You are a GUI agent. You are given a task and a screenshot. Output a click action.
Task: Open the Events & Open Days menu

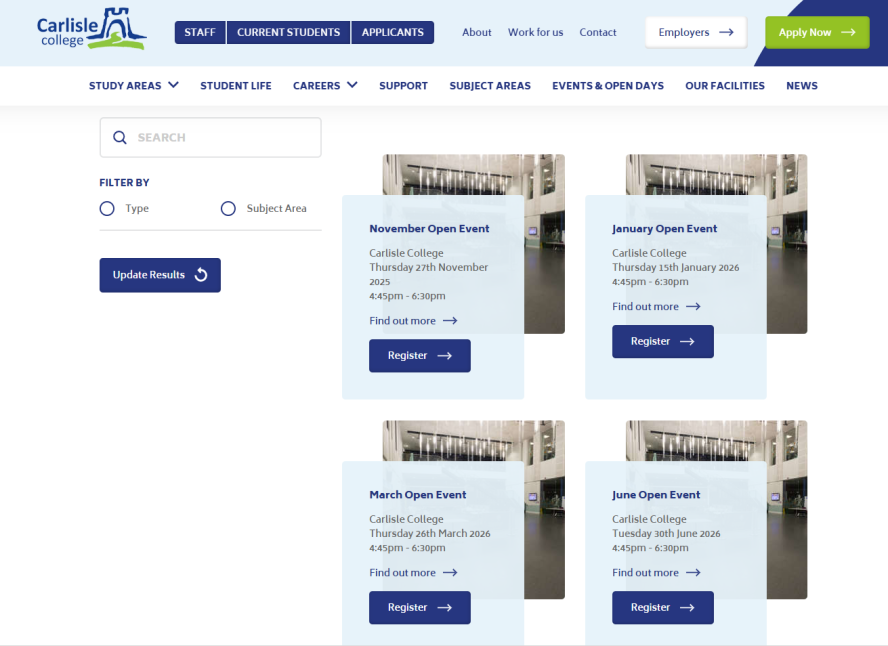[x=607, y=86]
